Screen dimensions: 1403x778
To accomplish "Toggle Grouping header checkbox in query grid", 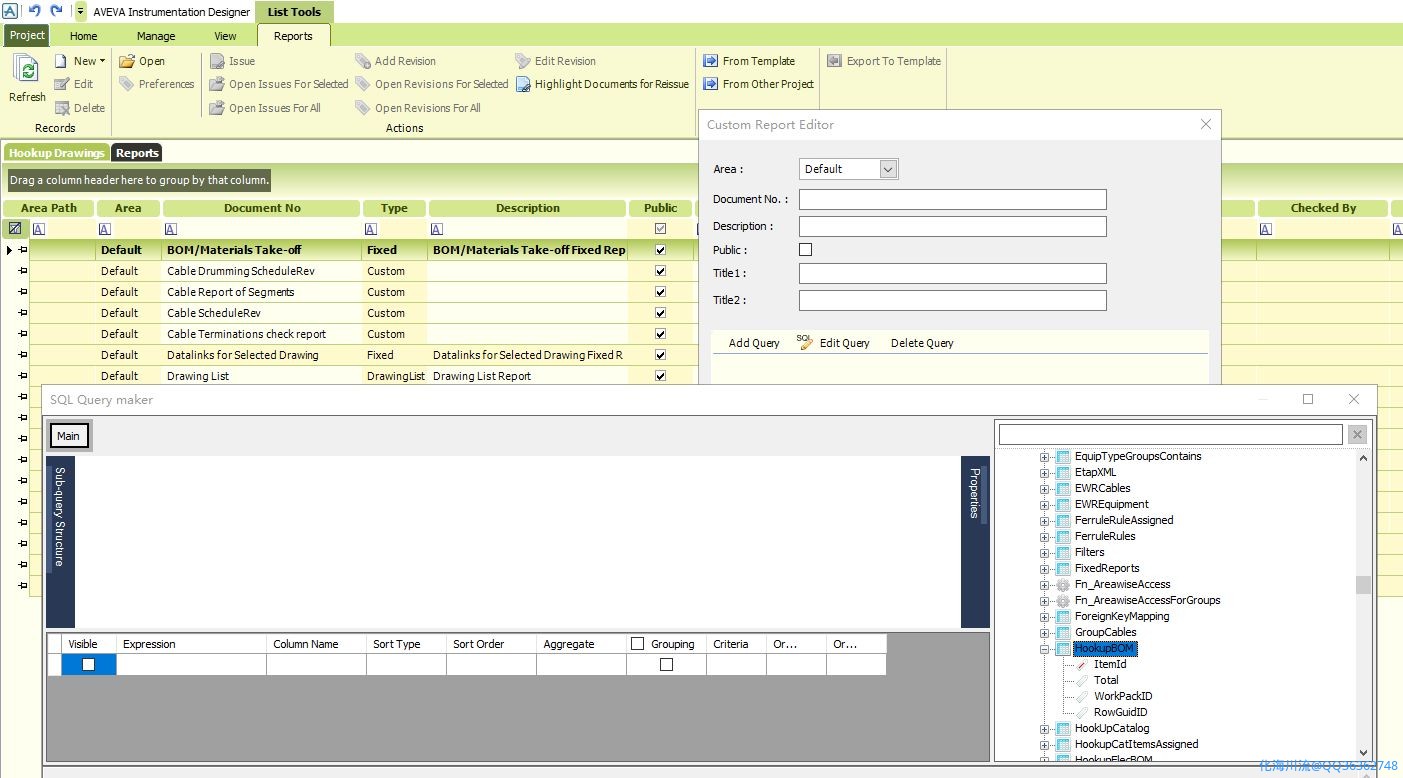I will click(638, 644).
